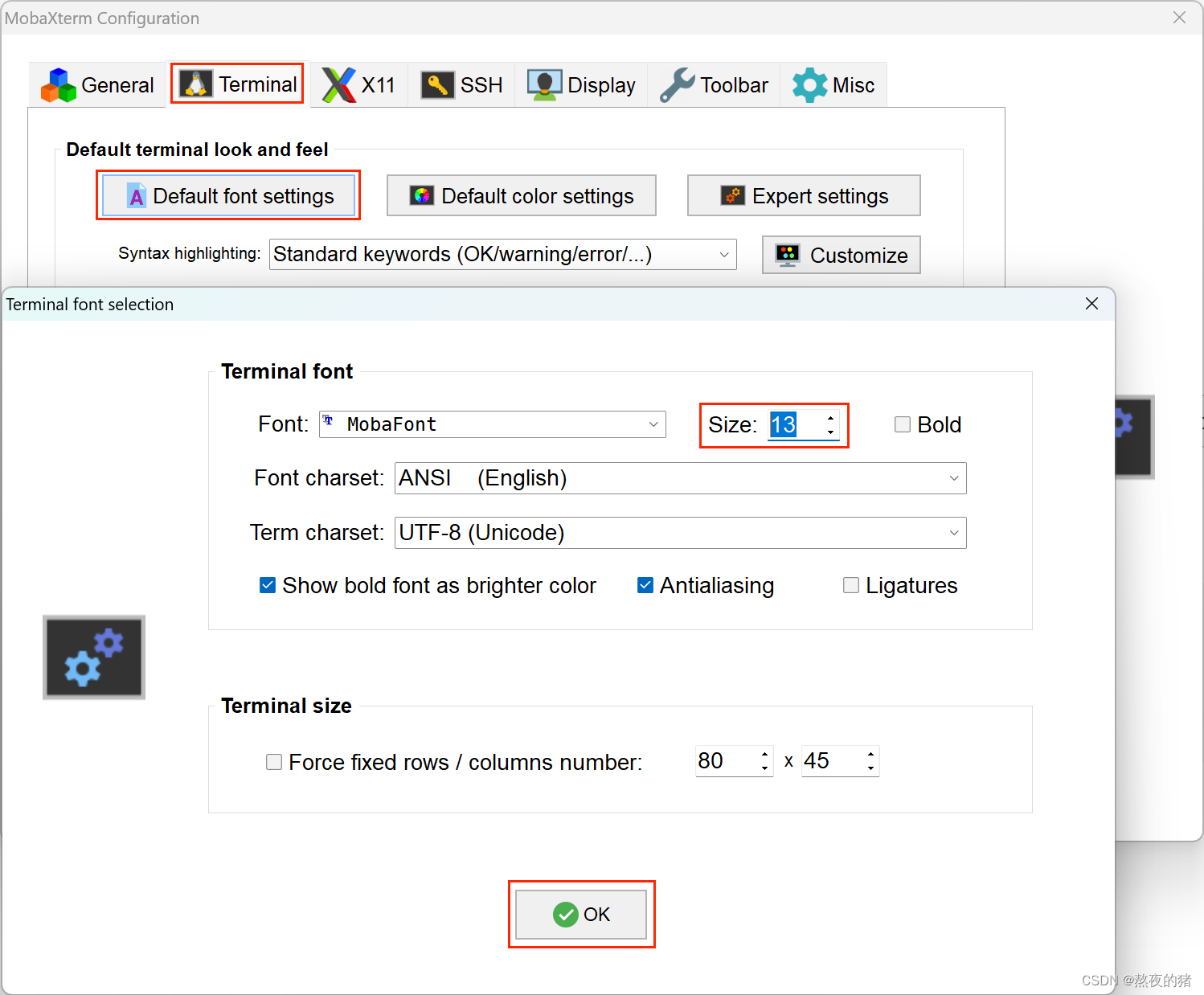
Task: Click the monitor icon on Display tab
Action: click(x=545, y=85)
